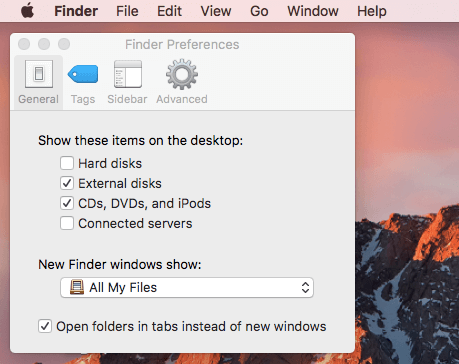Click the Finder Preferences window title
The width and height of the screenshot is (459, 364).
182,44
